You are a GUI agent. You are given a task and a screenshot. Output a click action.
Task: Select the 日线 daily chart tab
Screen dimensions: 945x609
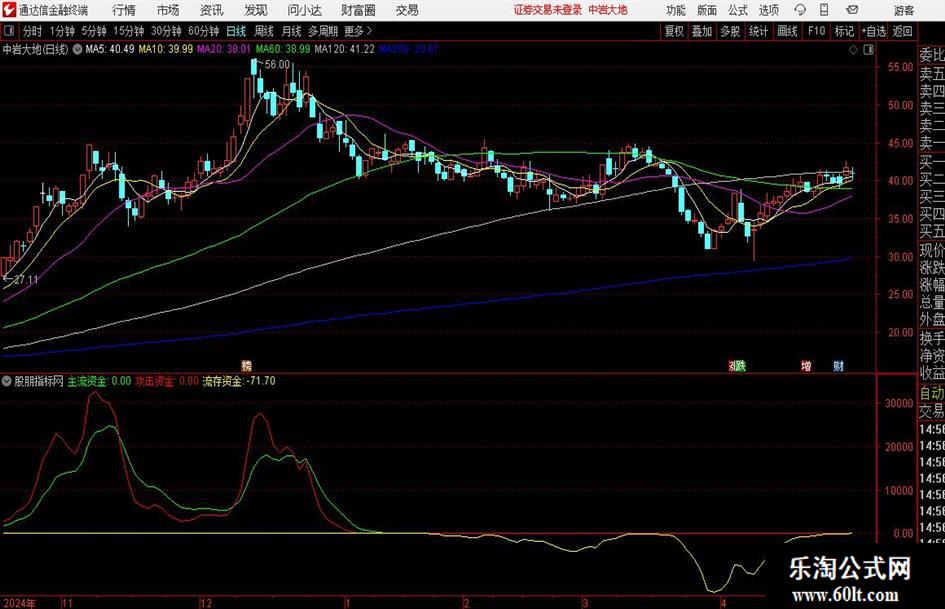tap(236, 31)
